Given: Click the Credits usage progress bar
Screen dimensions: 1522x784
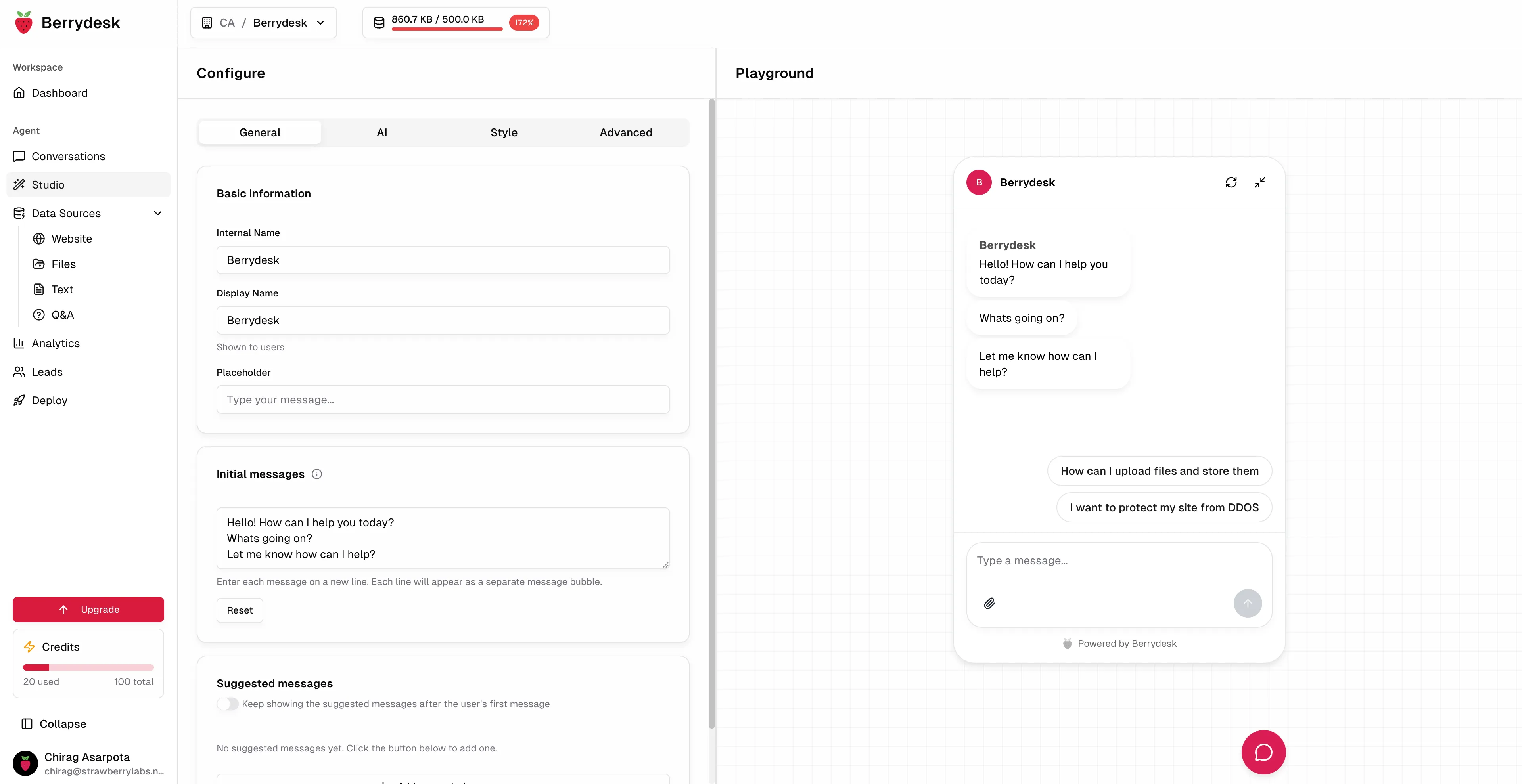Looking at the screenshot, I should [x=88, y=667].
